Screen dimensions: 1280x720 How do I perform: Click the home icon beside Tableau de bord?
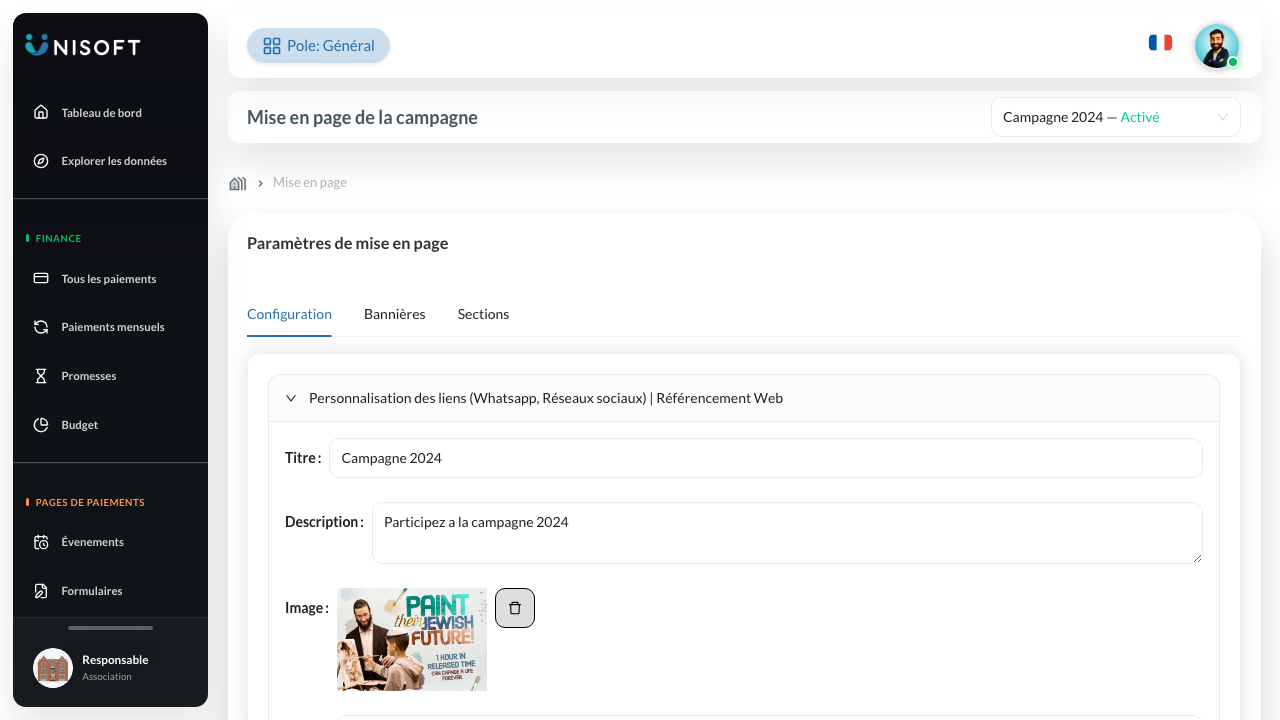pos(41,112)
